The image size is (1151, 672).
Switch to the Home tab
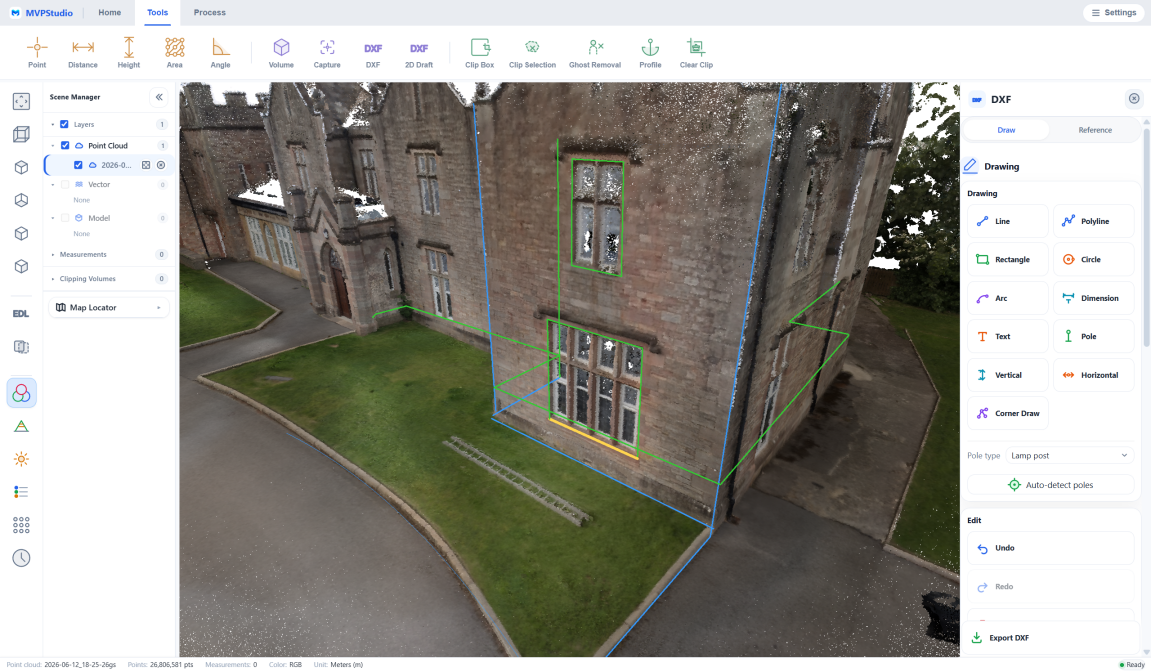tap(109, 12)
